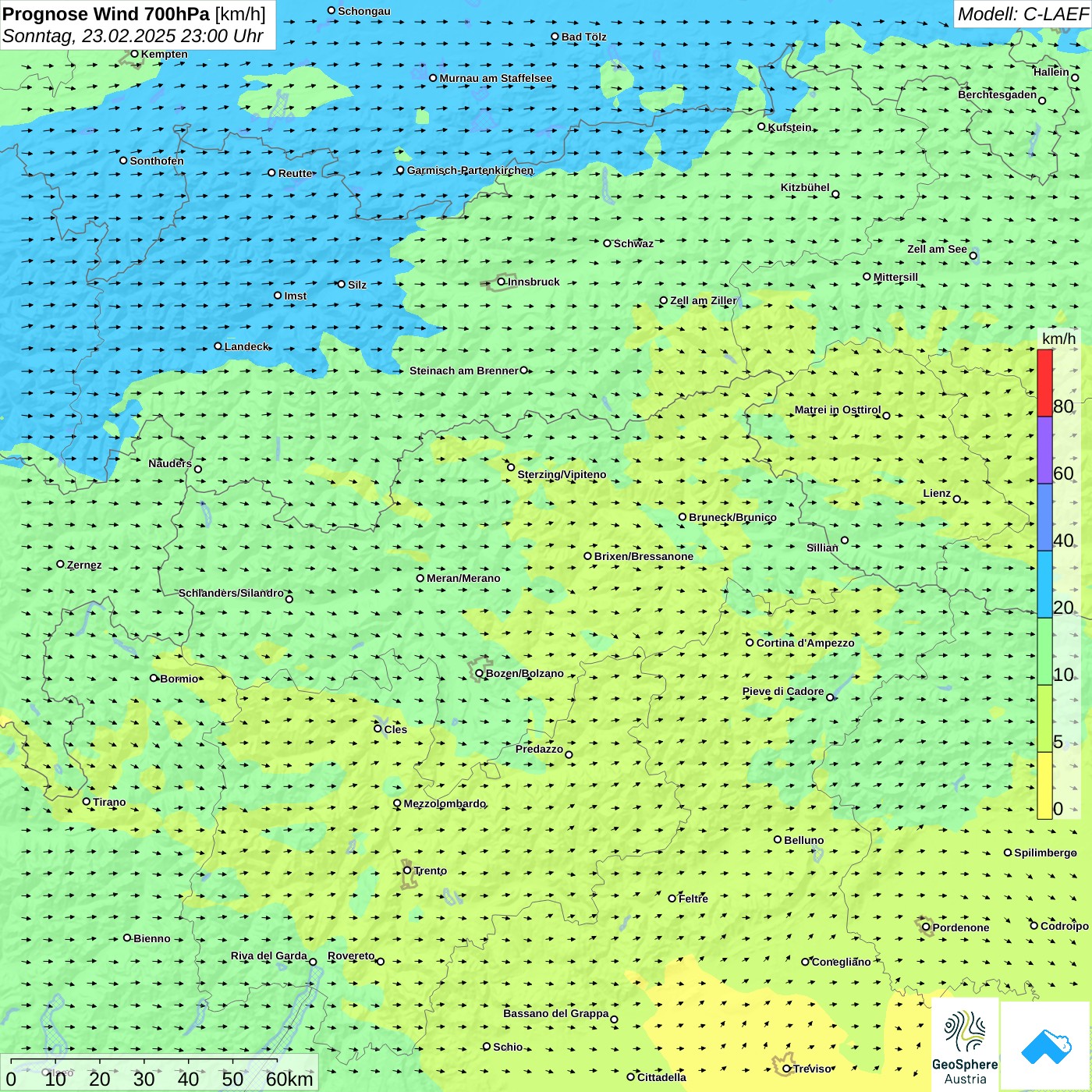Click the Kitzbühel label

tap(805, 187)
